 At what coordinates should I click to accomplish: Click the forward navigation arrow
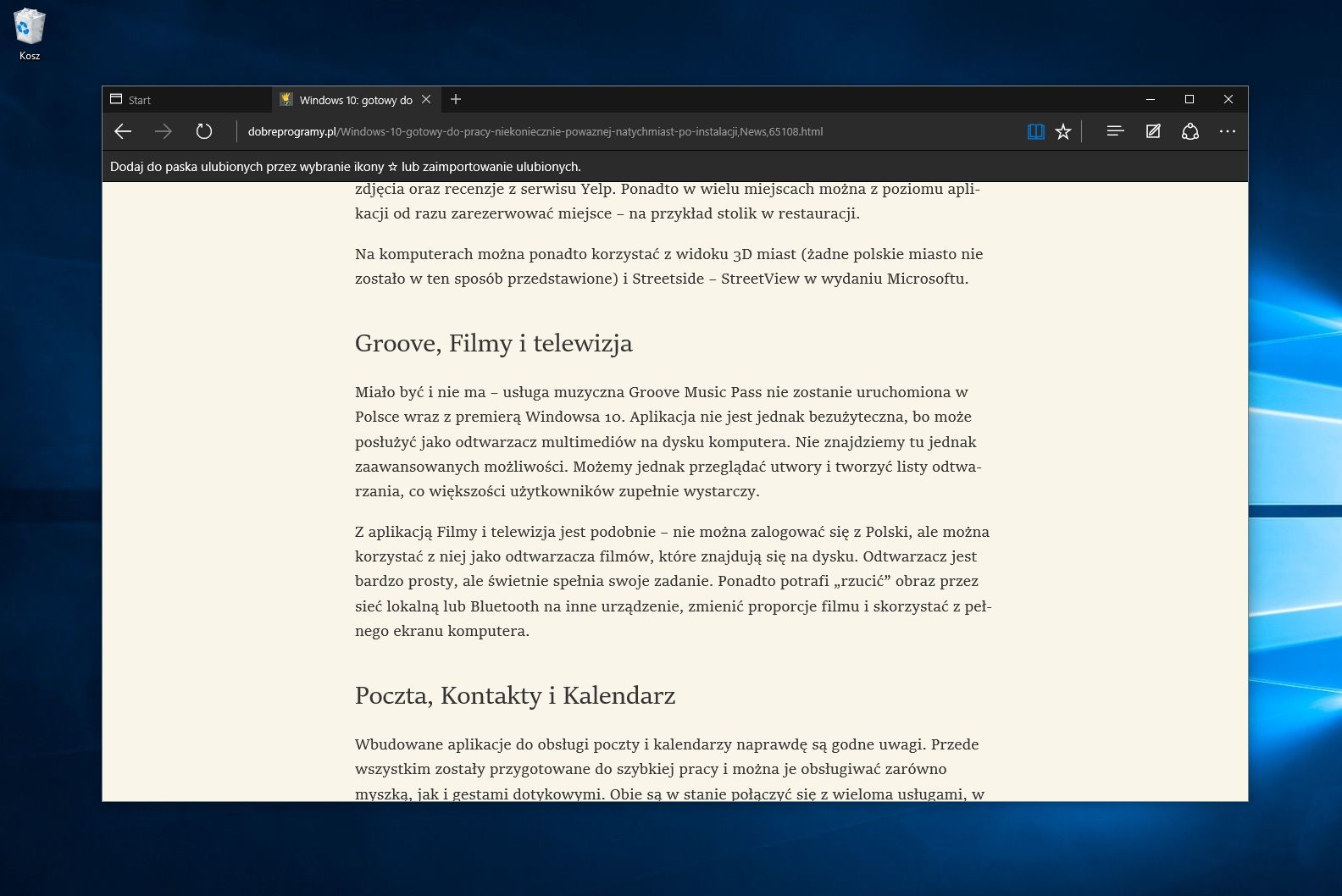coord(164,131)
